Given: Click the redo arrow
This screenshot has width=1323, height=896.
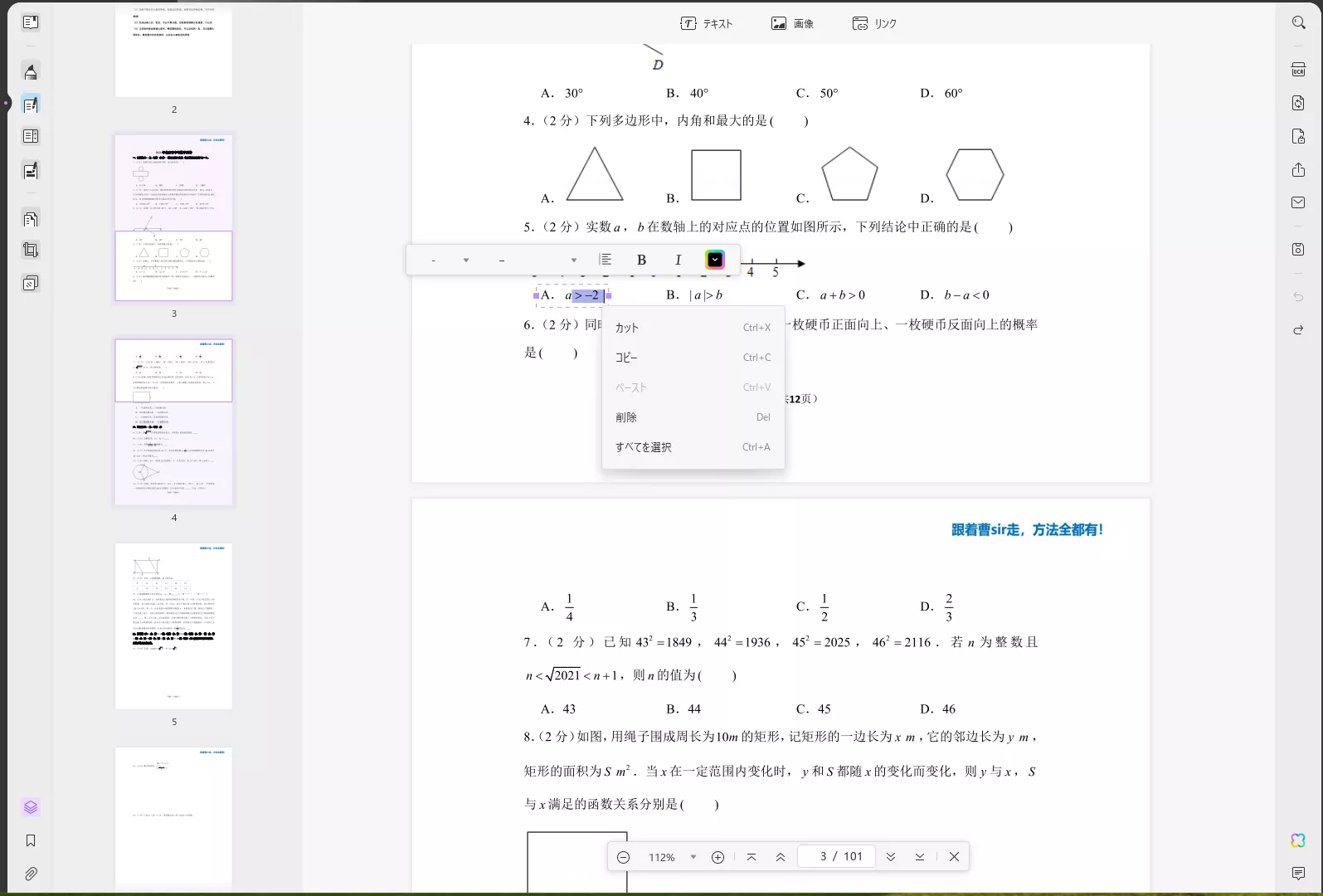Looking at the screenshot, I should [1298, 330].
